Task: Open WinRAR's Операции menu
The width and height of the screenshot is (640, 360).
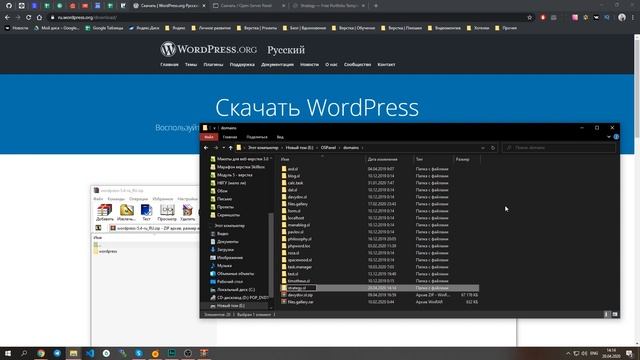Action: pyautogui.click(x=138, y=199)
